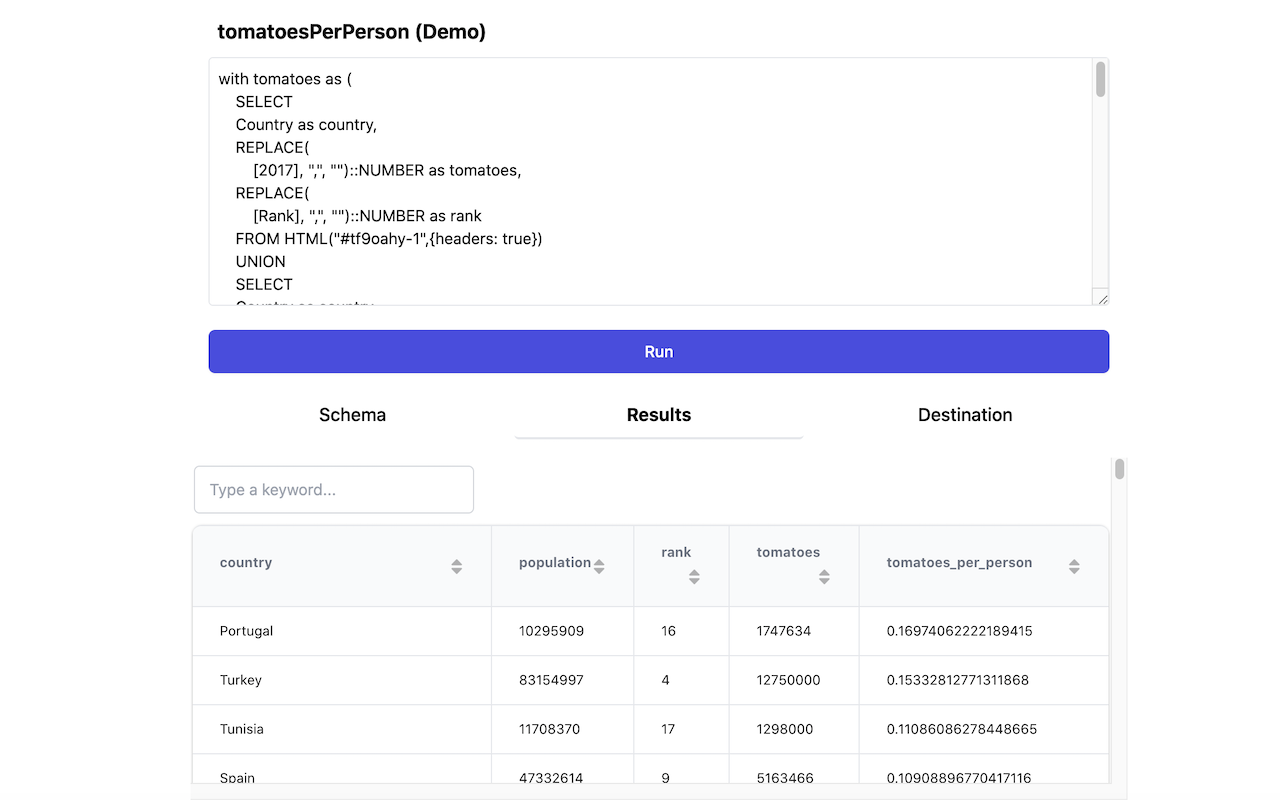
Task: Select the Results tab
Action: click(x=658, y=415)
